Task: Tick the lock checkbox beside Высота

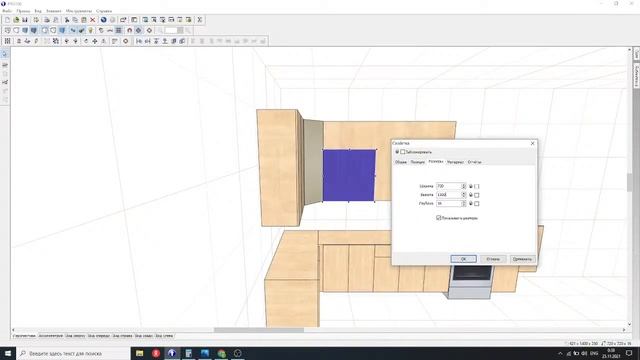Action: [477, 195]
